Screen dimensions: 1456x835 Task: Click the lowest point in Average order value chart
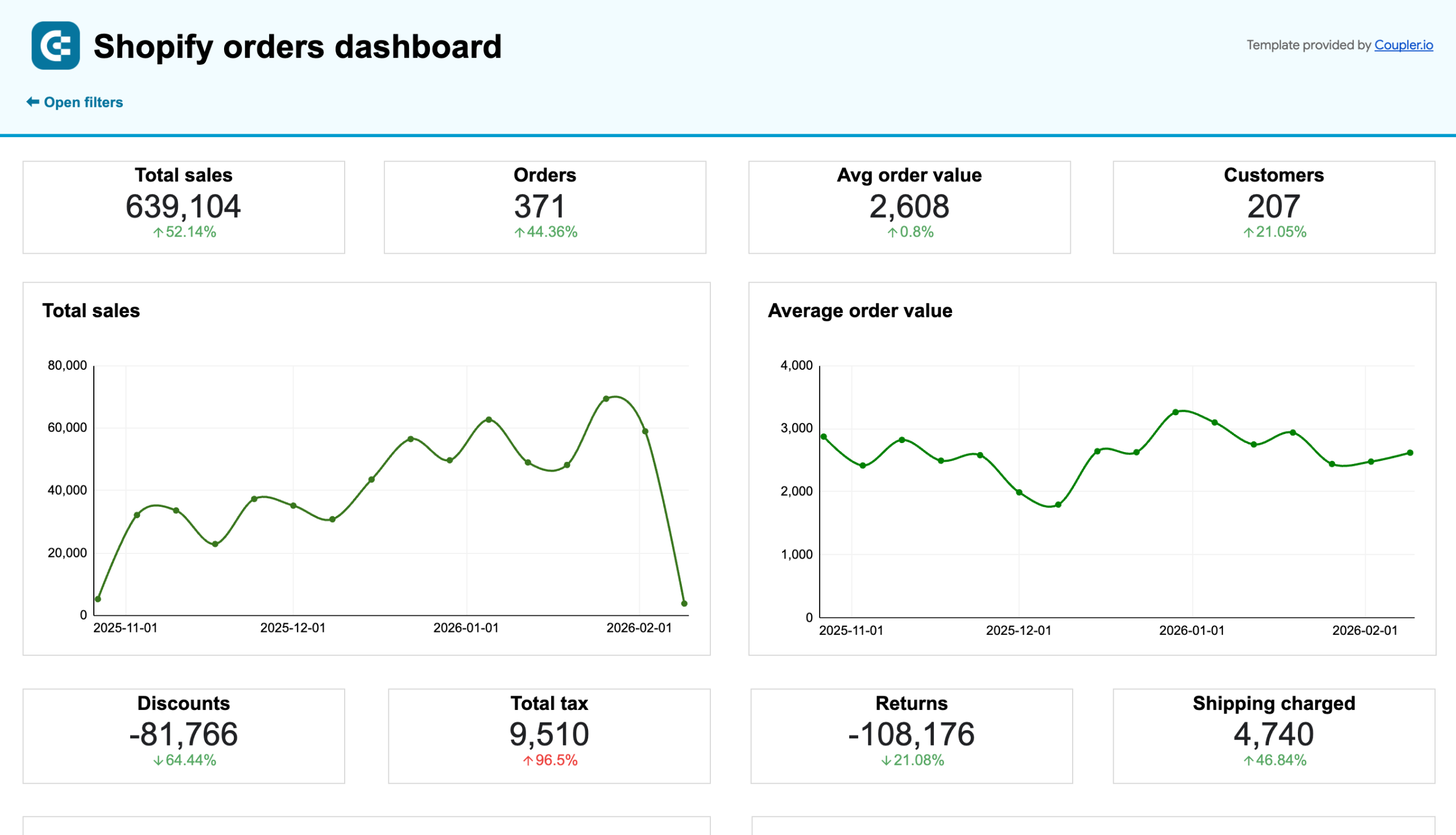(x=1058, y=505)
